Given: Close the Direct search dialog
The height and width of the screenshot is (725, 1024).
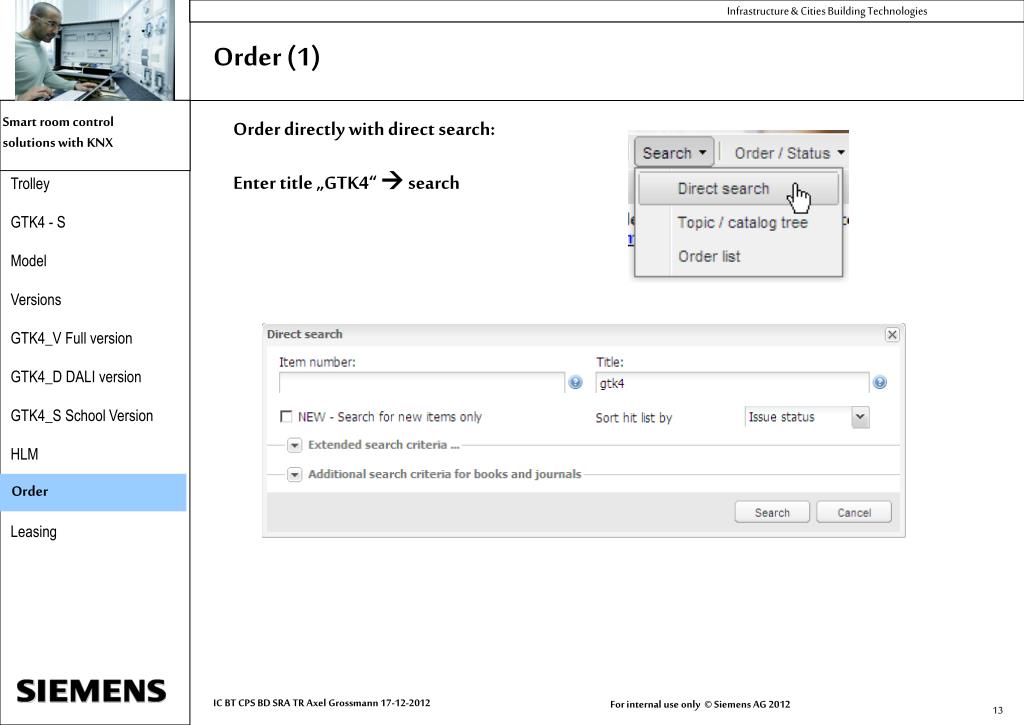Looking at the screenshot, I should pos(892,334).
